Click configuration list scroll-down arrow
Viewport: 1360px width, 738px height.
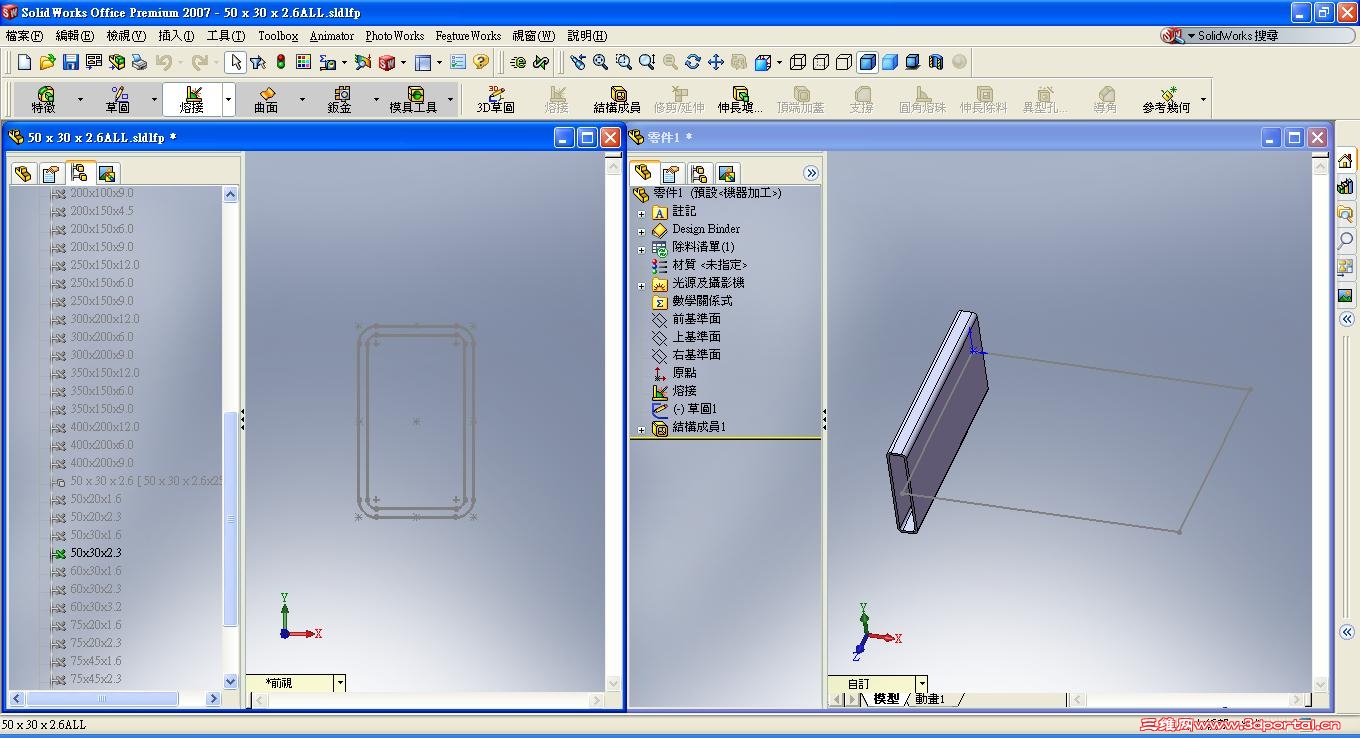(231, 681)
